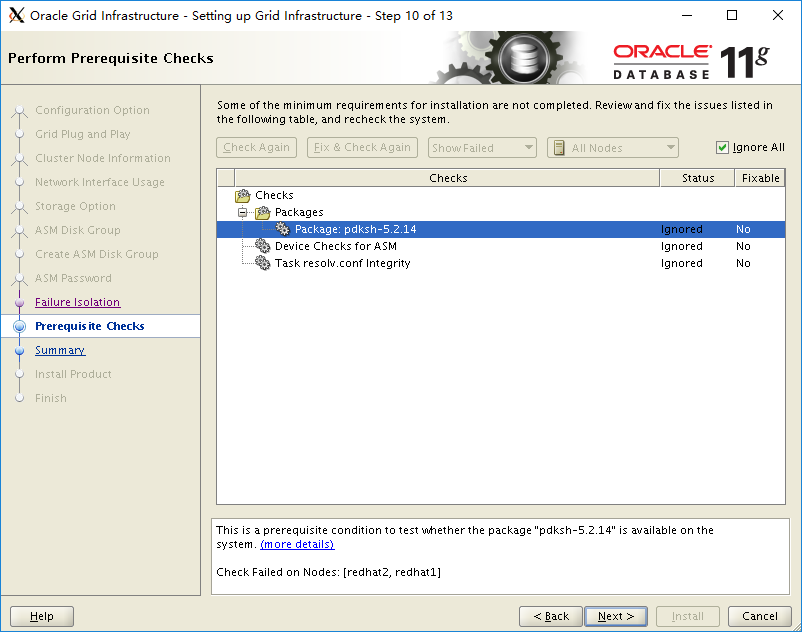Image resolution: width=802 pixels, height=632 pixels.
Task: Click the ASM Disk Group step label
Action: point(78,230)
